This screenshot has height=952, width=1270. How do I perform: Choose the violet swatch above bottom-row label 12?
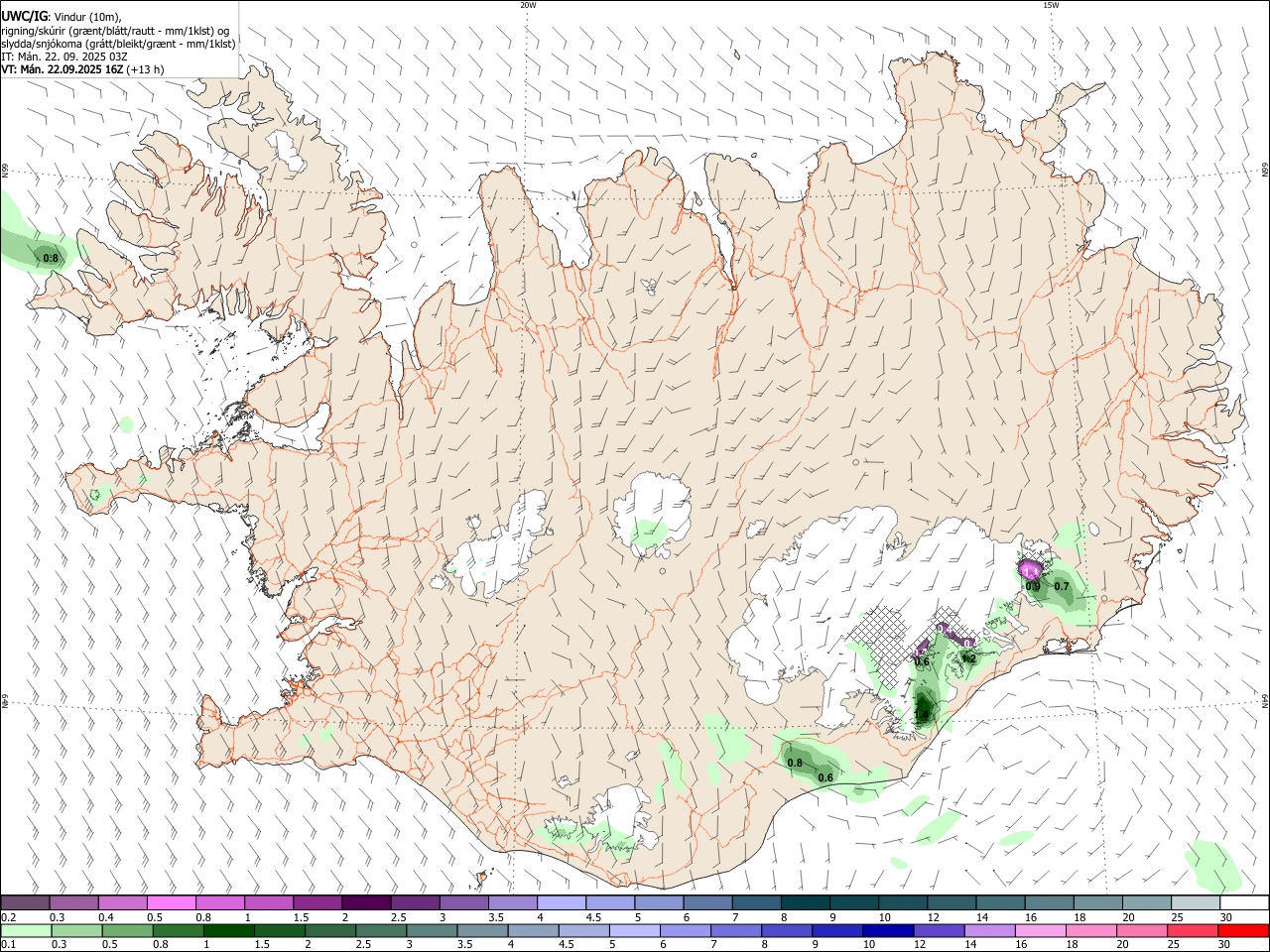(x=938, y=931)
